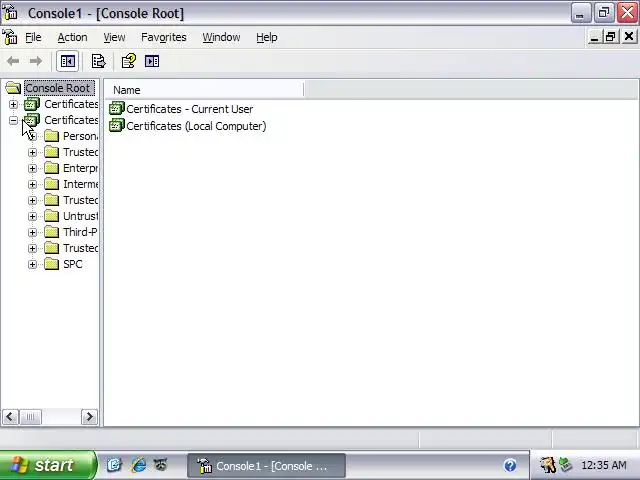Click the Trusted folder icon above Enterpr
This screenshot has width=640, height=480.
point(51,152)
